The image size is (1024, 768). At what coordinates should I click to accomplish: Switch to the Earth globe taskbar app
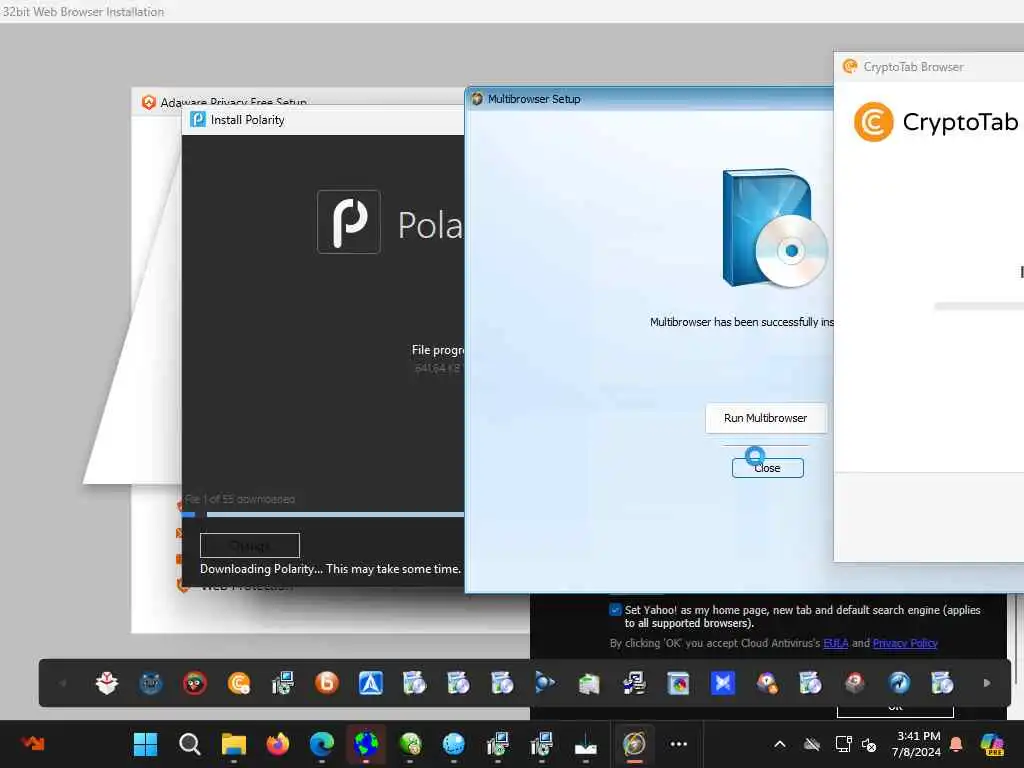coord(366,744)
